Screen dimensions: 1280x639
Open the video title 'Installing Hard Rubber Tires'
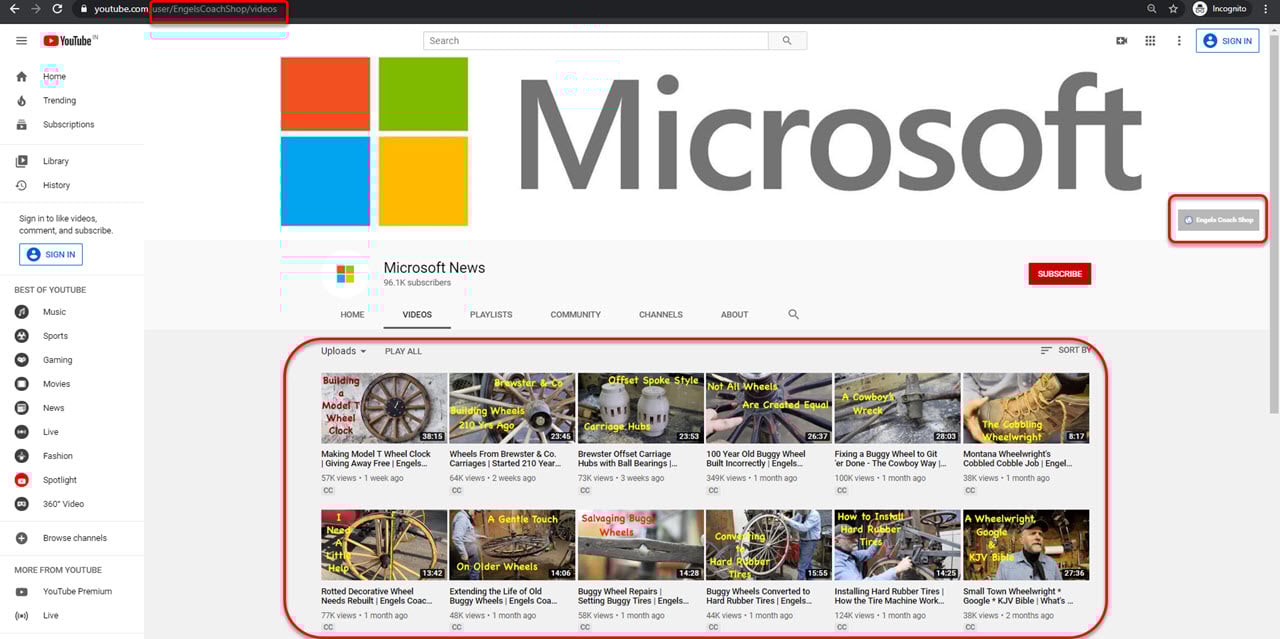tap(889, 596)
